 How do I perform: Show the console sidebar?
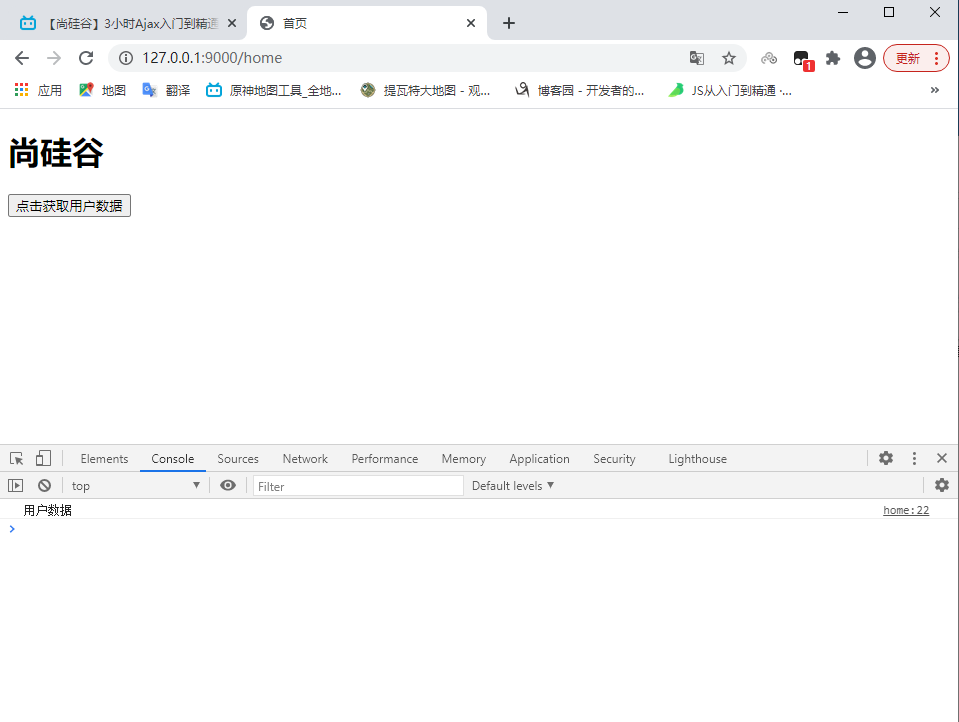15,486
